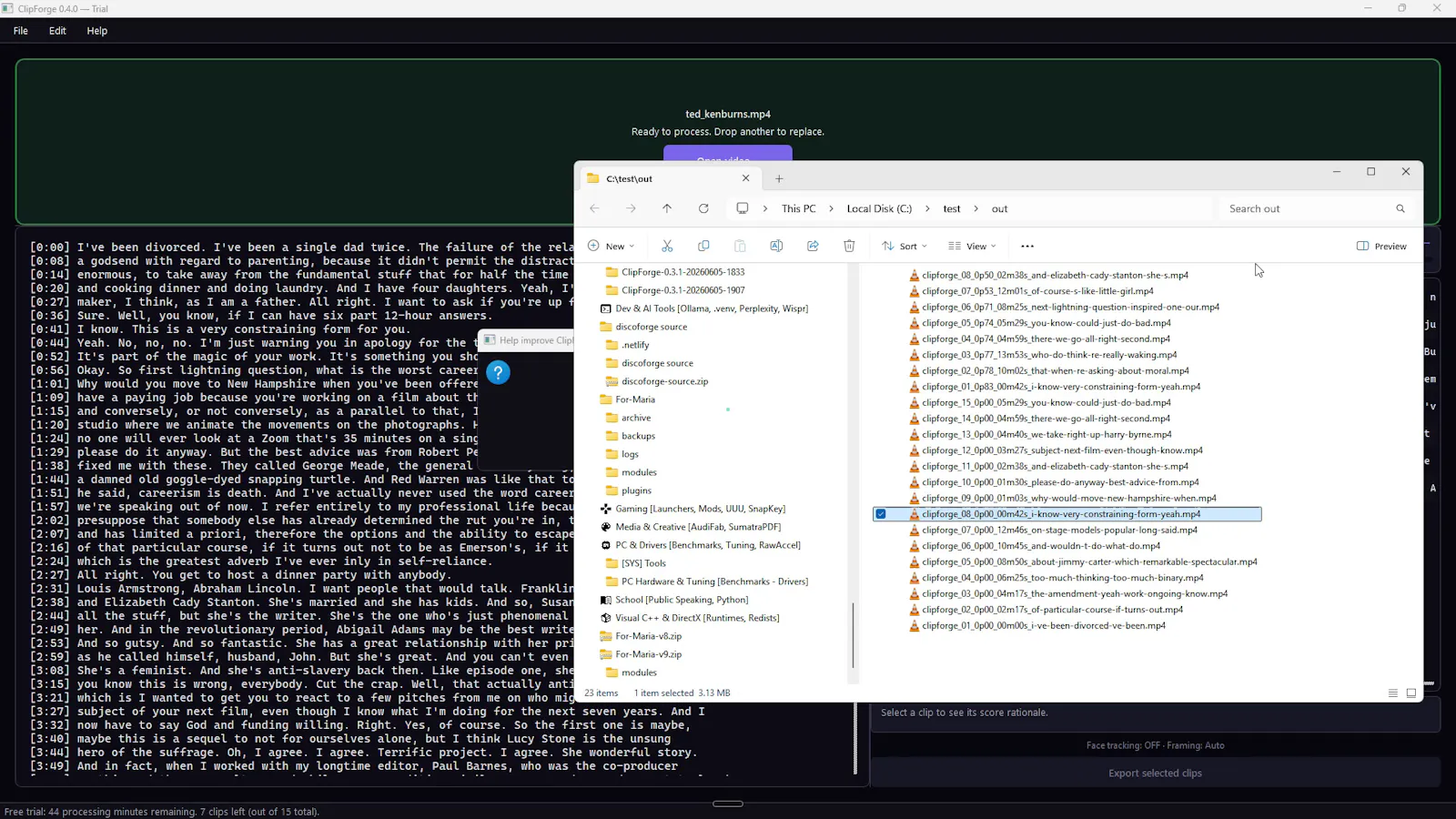Click the Copy icon in Explorer toolbar

click(703, 246)
